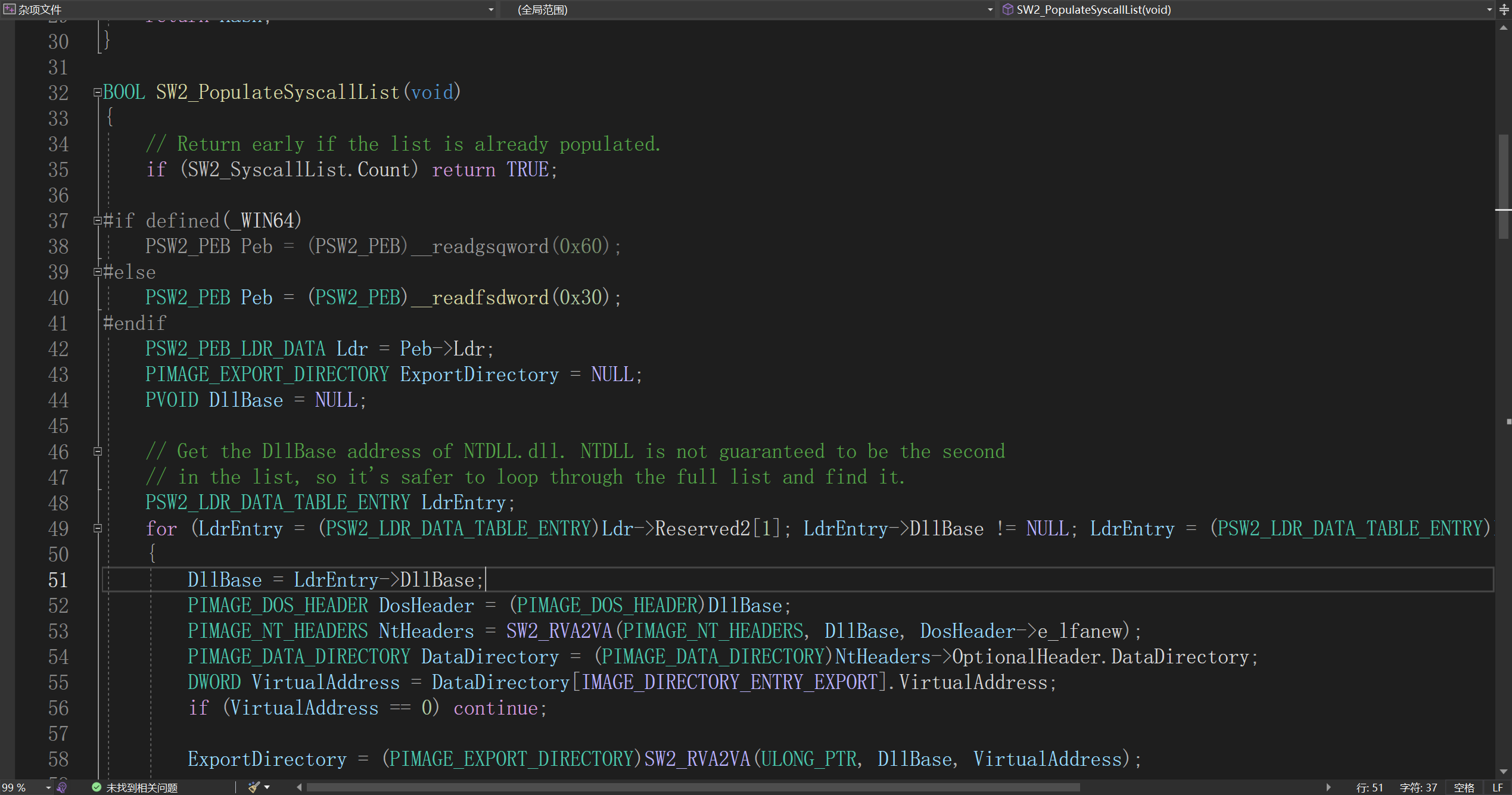Image resolution: width=1512 pixels, height=795 pixels.
Task: Collapse the for loop at line 49
Action: click(x=98, y=528)
